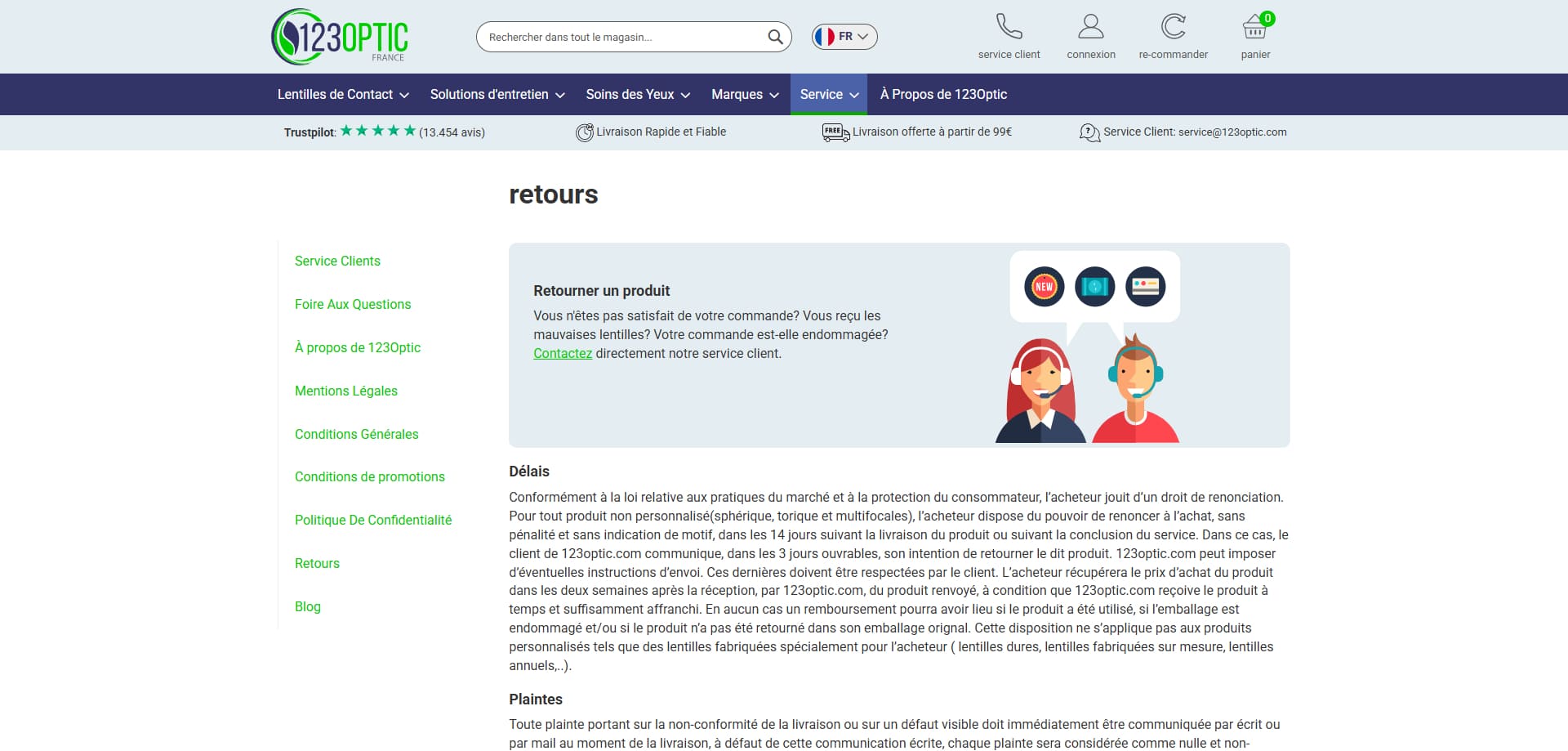Viewport: 1568px width, 751px height.
Task: Open Mentions Légales sidebar link
Action: tap(346, 391)
